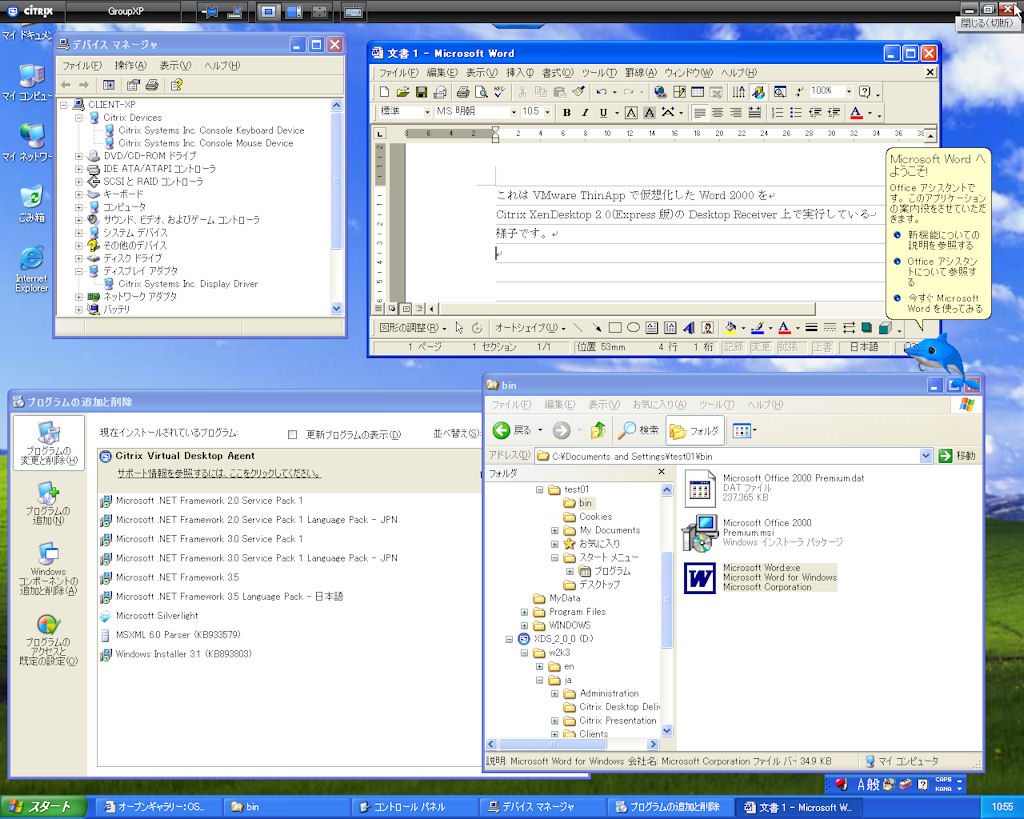Toggle character shading in Word

(x=649, y=112)
